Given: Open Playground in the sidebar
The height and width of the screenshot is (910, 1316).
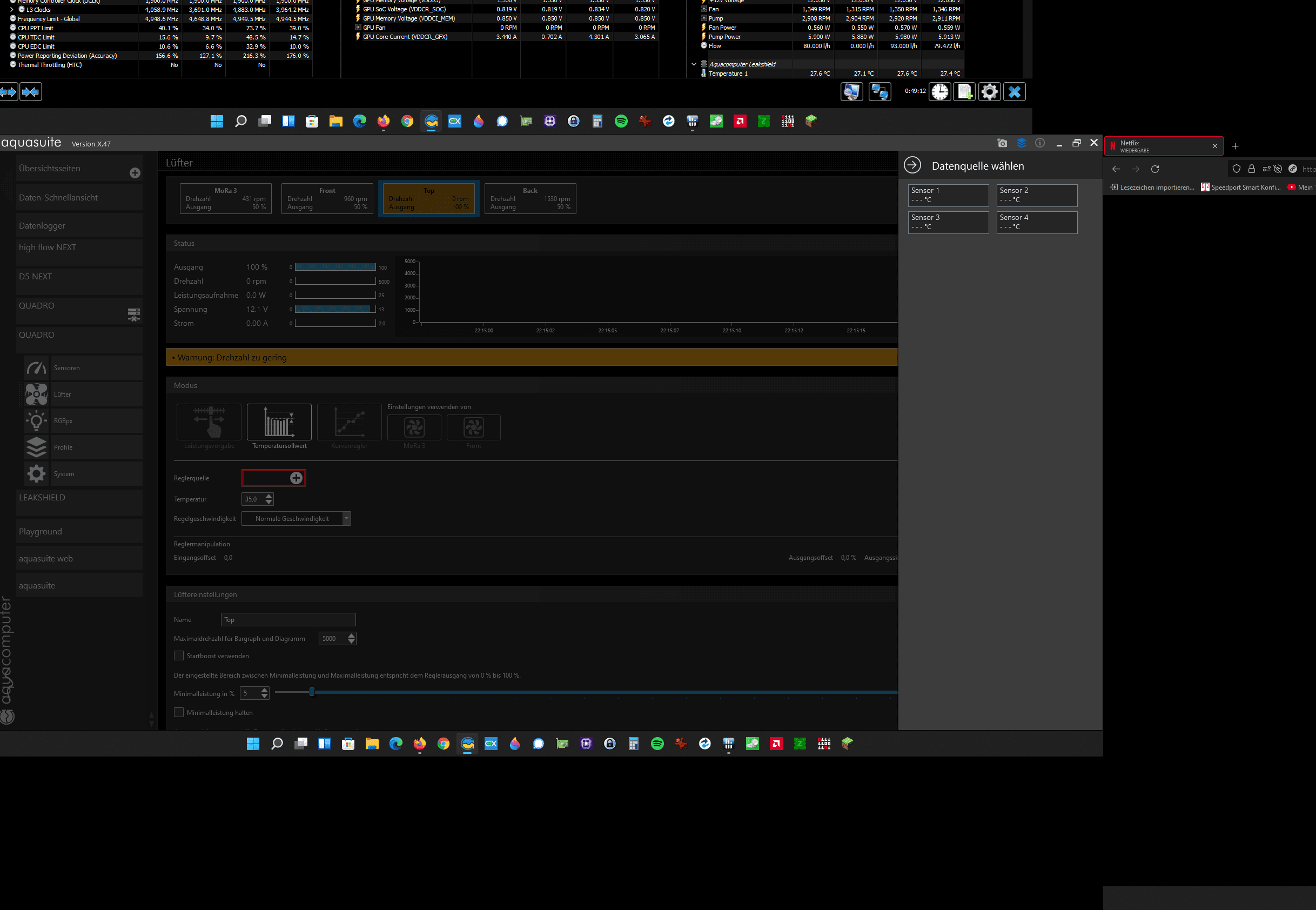Looking at the screenshot, I should pyautogui.click(x=79, y=531).
